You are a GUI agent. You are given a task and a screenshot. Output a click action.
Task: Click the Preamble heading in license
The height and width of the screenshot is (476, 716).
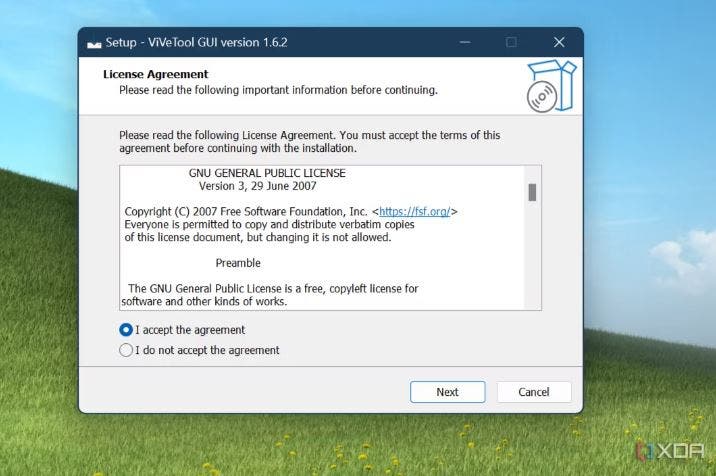click(x=238, y=263)
